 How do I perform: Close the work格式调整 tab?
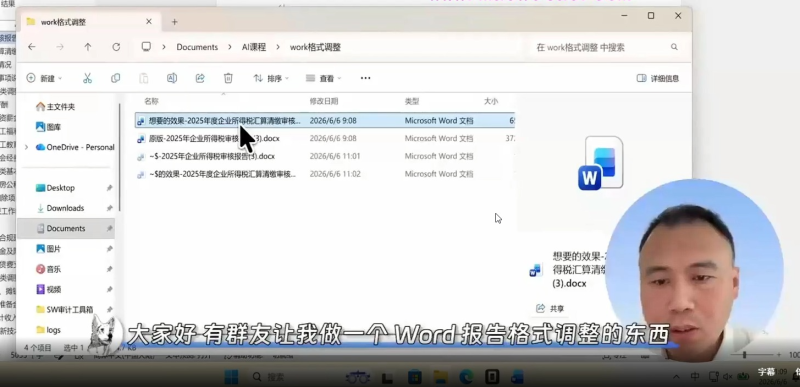click(148, 21)
